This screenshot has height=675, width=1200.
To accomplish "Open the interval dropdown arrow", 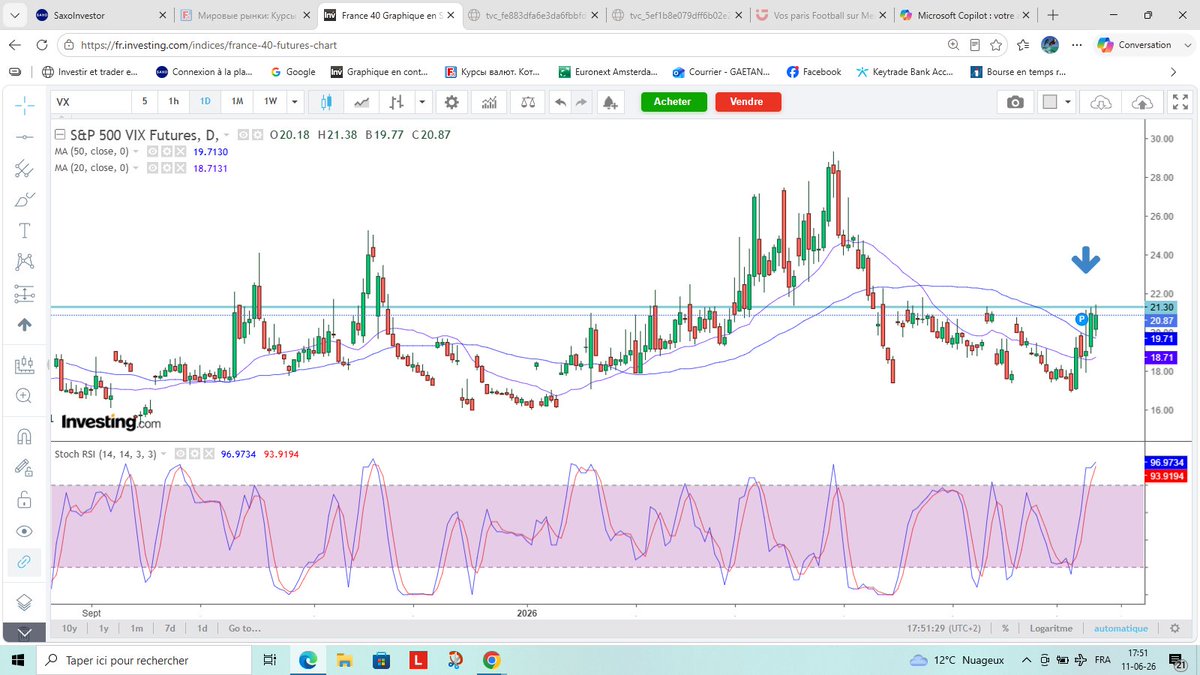I will (294, 102).
